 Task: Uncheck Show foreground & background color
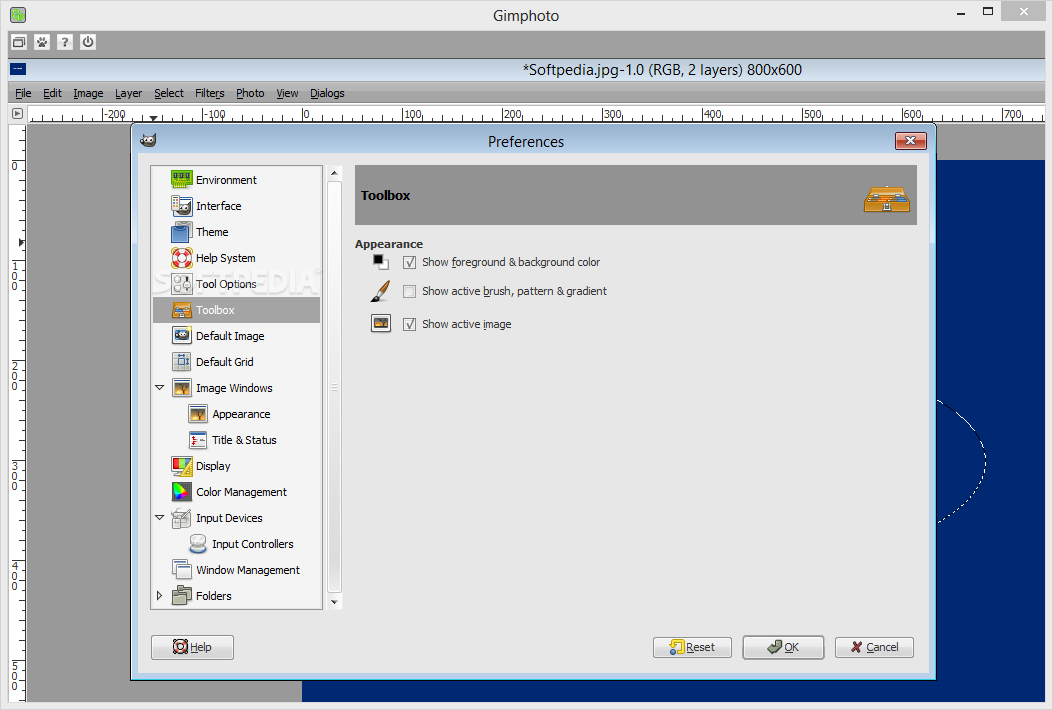(409, 262)
